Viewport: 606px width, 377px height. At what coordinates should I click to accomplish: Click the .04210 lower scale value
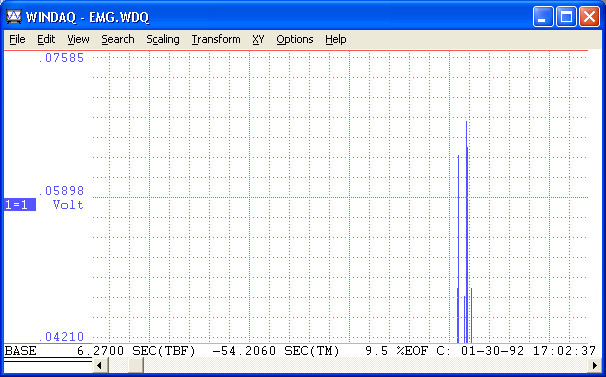pyautogui.click(x=61, y=336)
